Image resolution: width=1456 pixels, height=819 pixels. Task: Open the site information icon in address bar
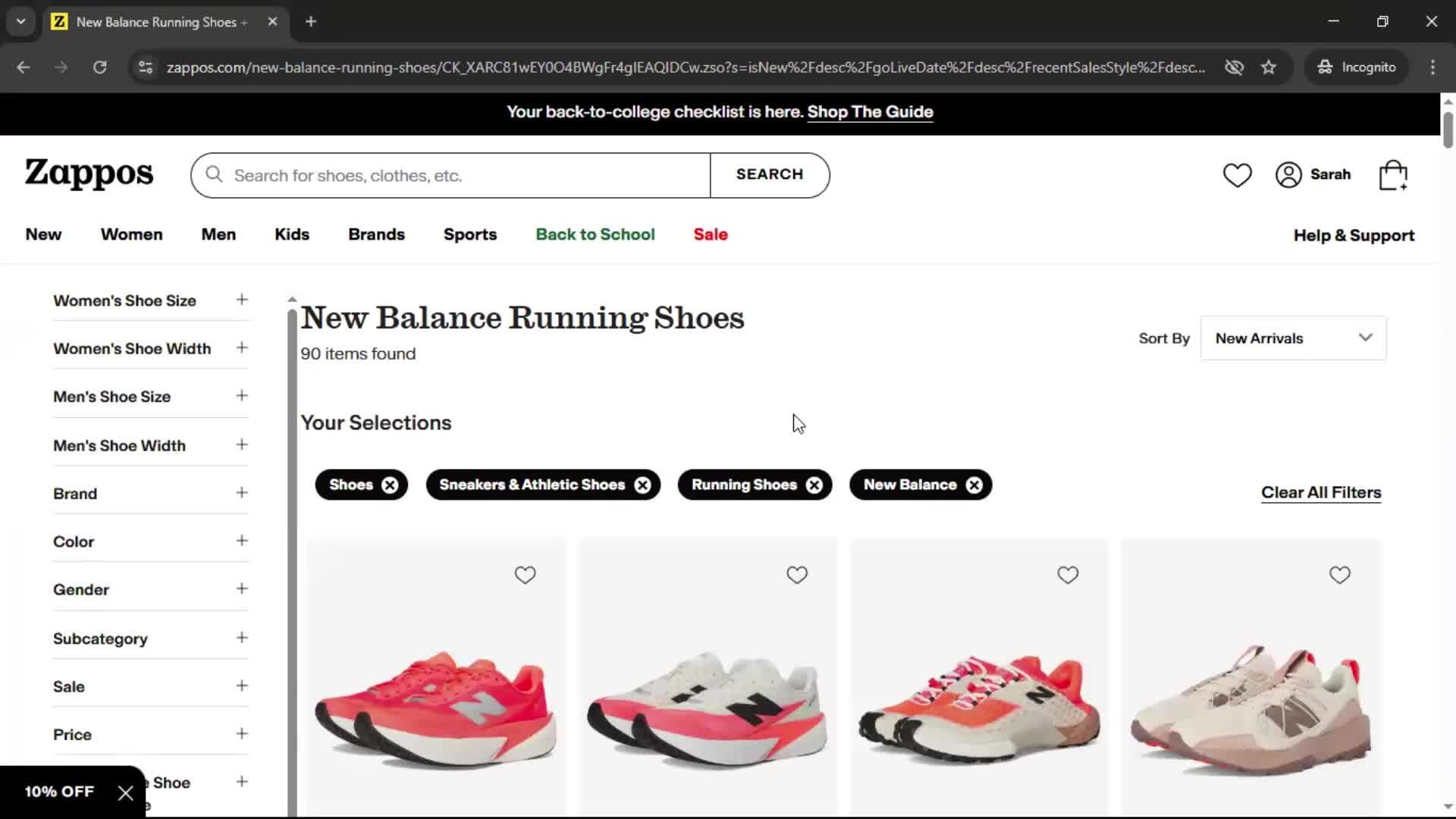pyautogui.click(x=145, y=67)
